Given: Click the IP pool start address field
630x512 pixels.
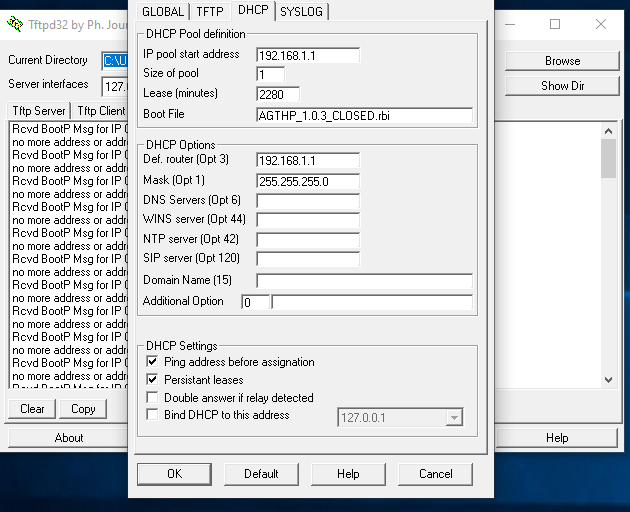Looking at the screenshot, I should [308, 55].
